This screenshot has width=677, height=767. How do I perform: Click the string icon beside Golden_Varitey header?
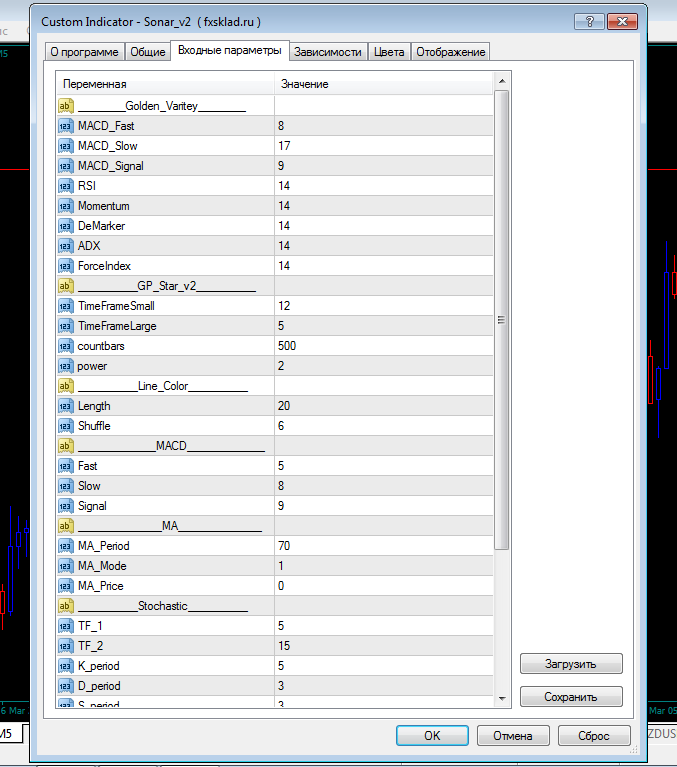(66, 106)
